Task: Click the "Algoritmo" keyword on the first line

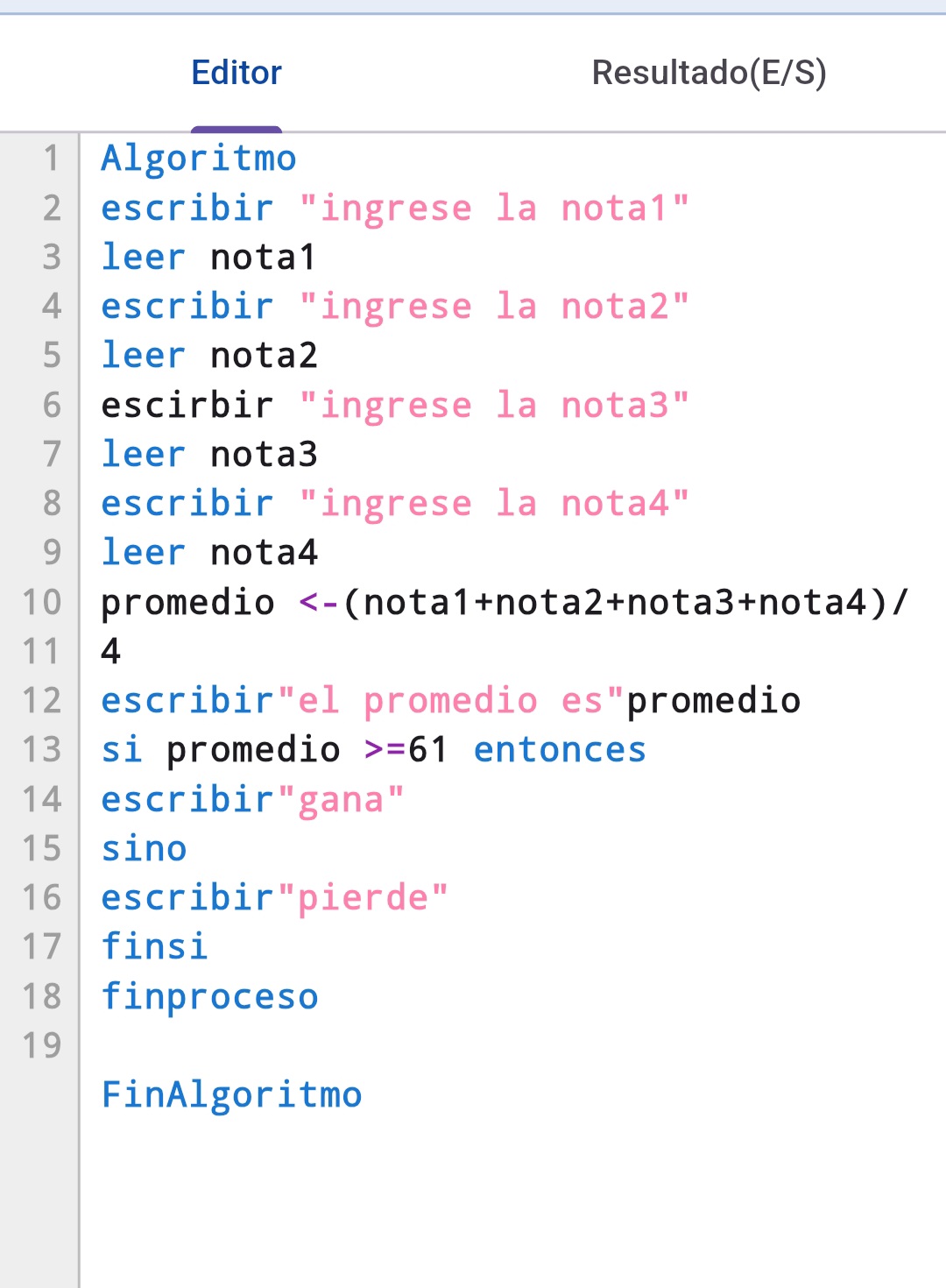Action: (199, 159)
